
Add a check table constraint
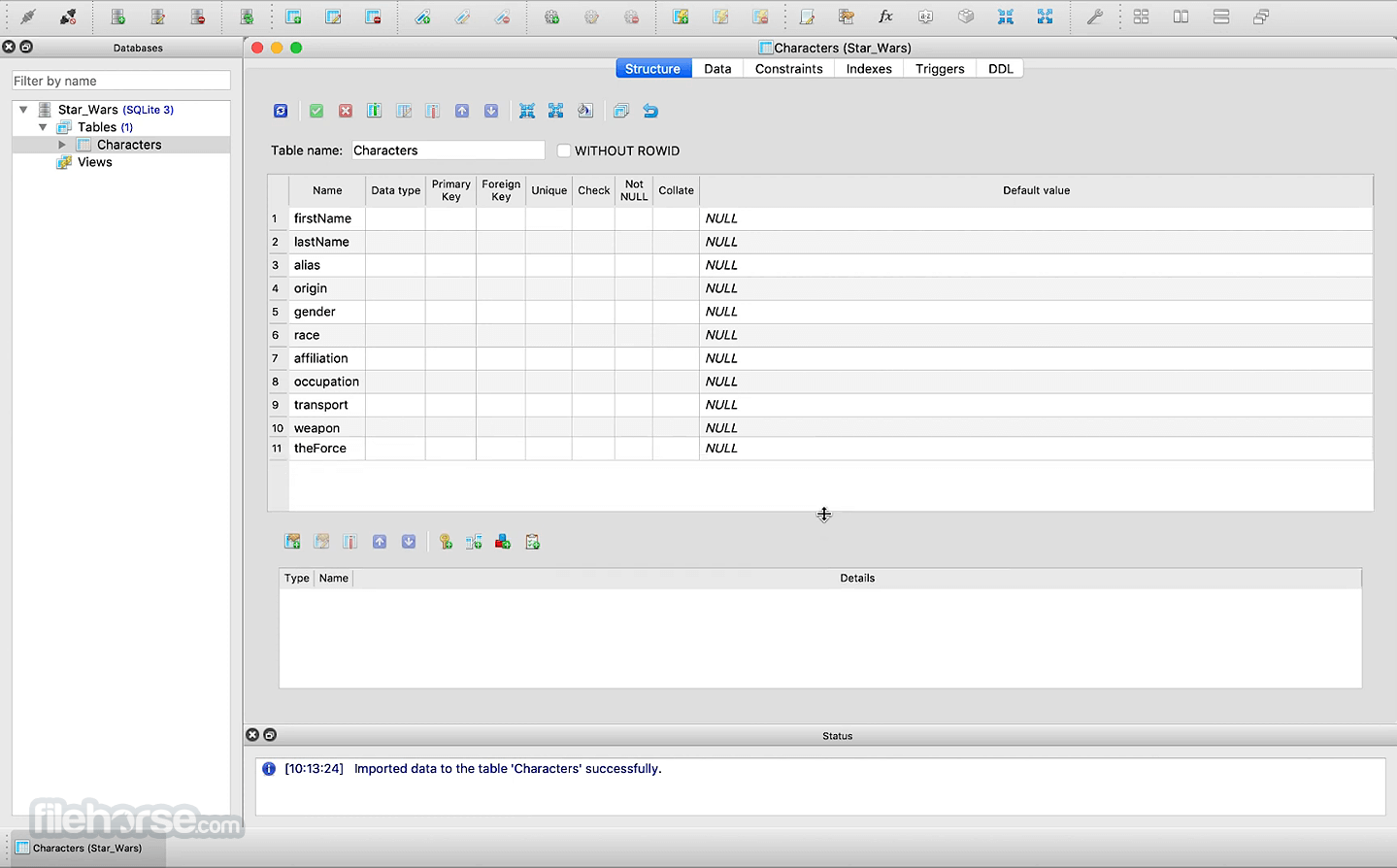pyautogui.click(x=532, y=542)
